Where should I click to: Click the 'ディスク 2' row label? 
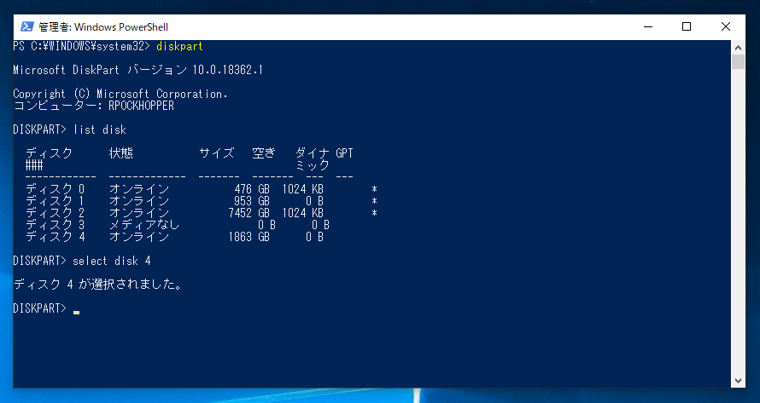point(55,213)
